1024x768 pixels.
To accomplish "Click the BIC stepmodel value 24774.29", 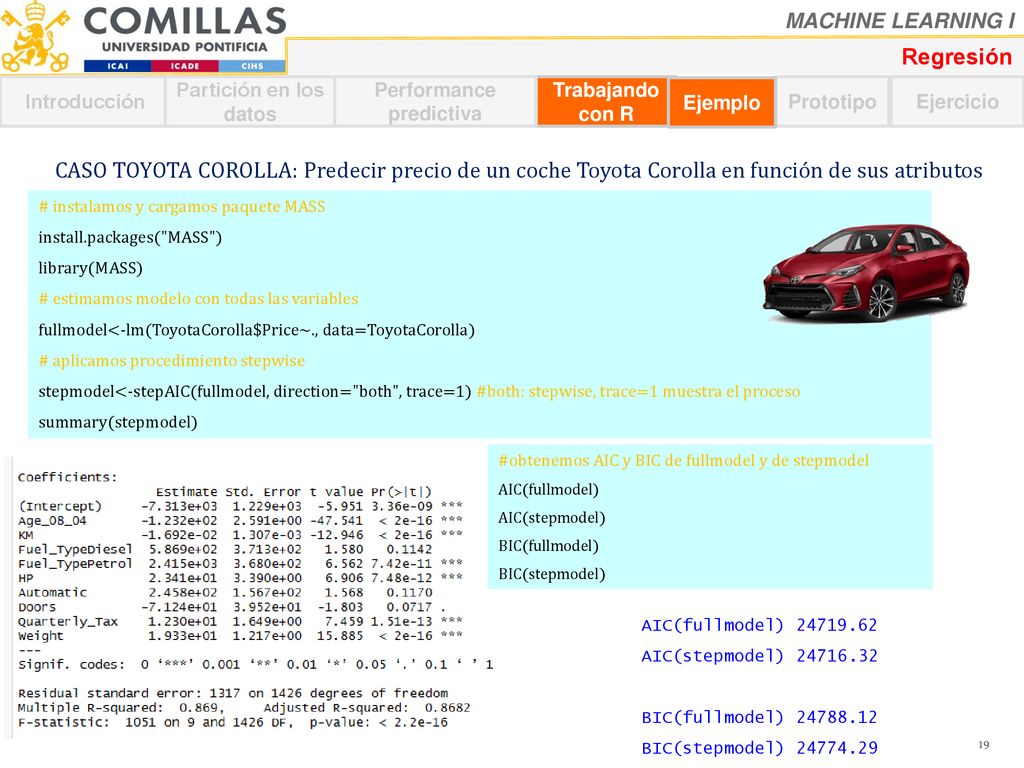I will click(837, 748).
